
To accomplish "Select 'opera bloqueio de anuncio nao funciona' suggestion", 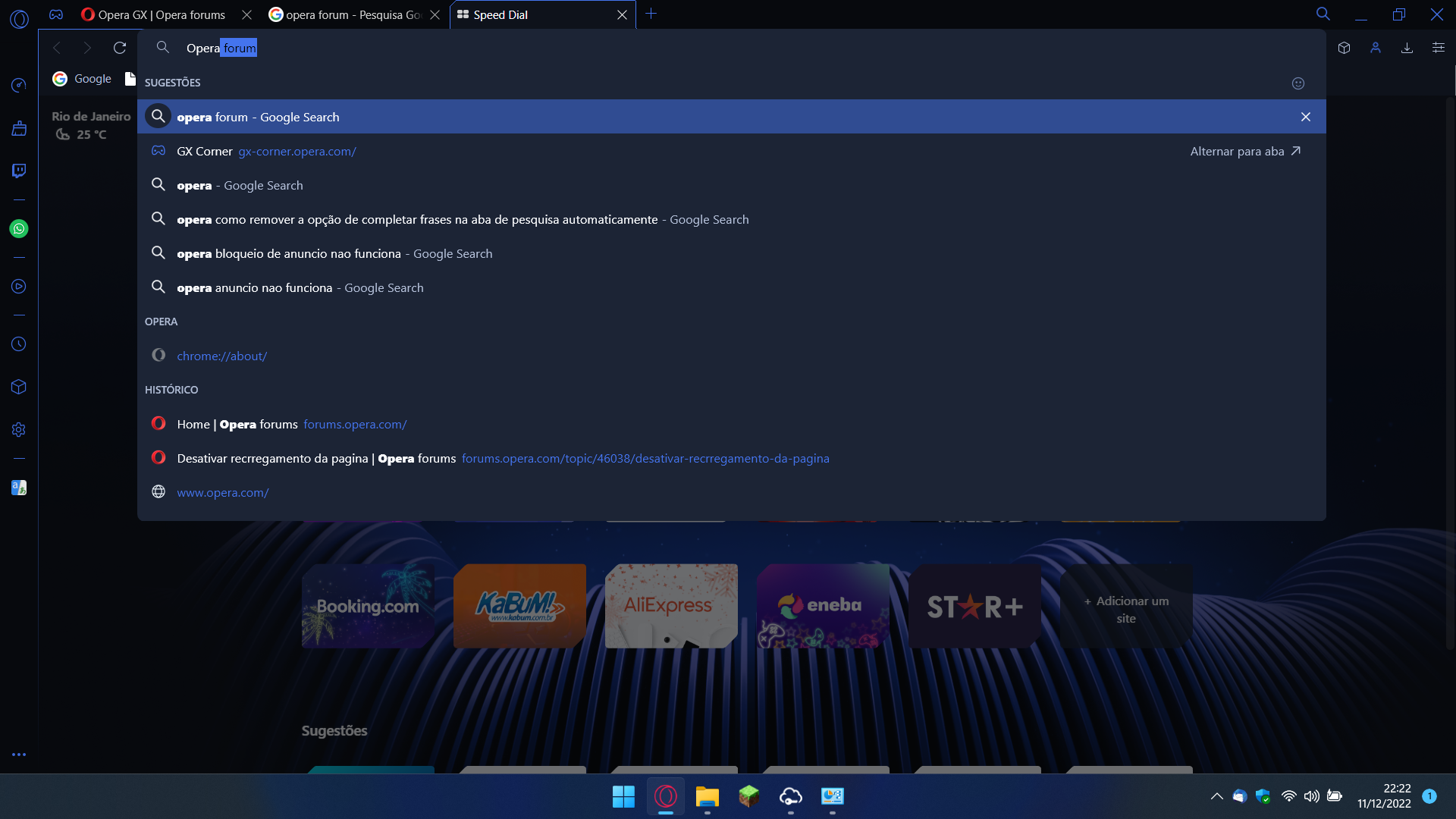I will click(731, 253).
